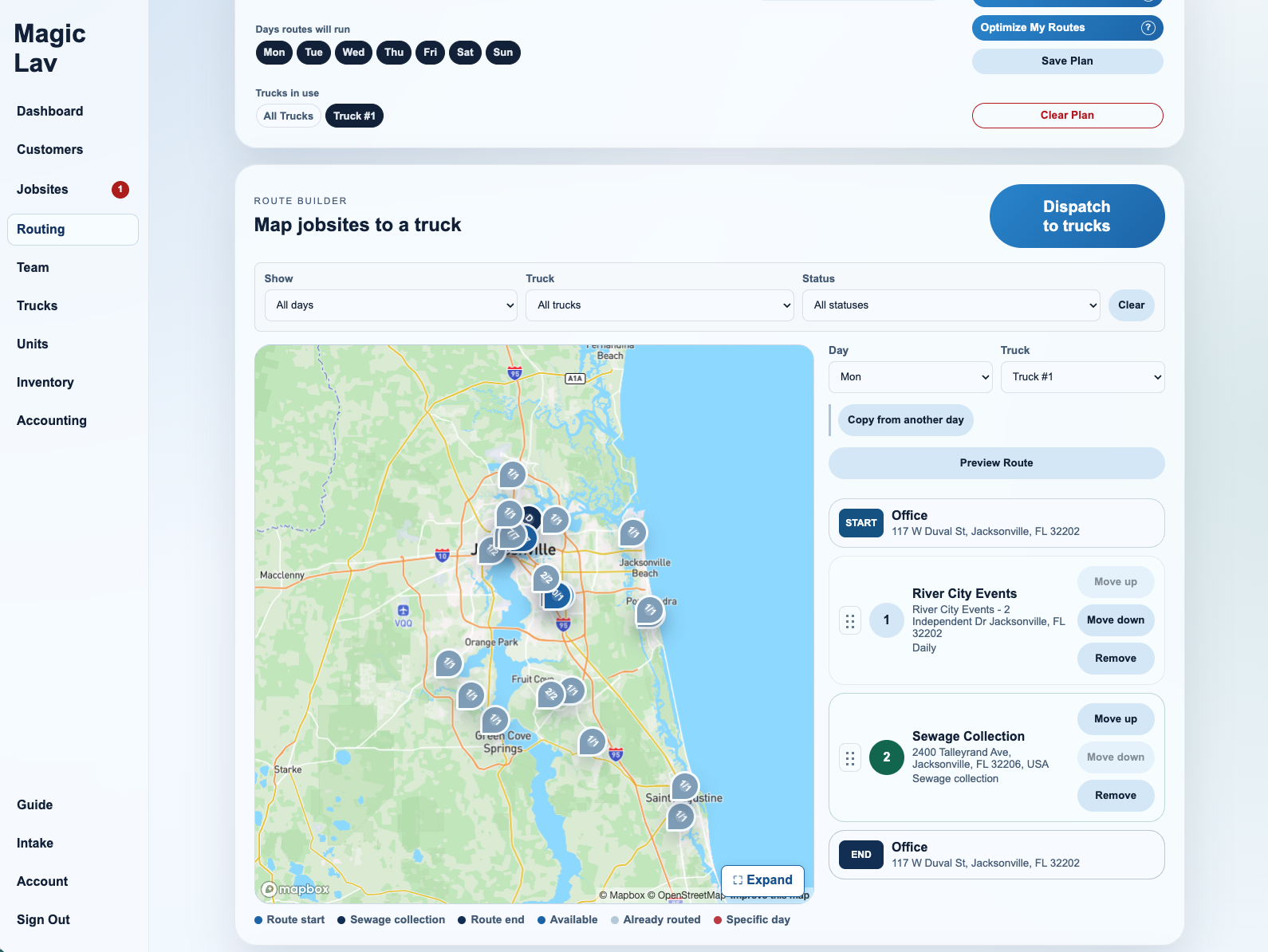Screen dimensions: 1268x952
Task: Click Clear next to the status filter
Action: 1131,305
